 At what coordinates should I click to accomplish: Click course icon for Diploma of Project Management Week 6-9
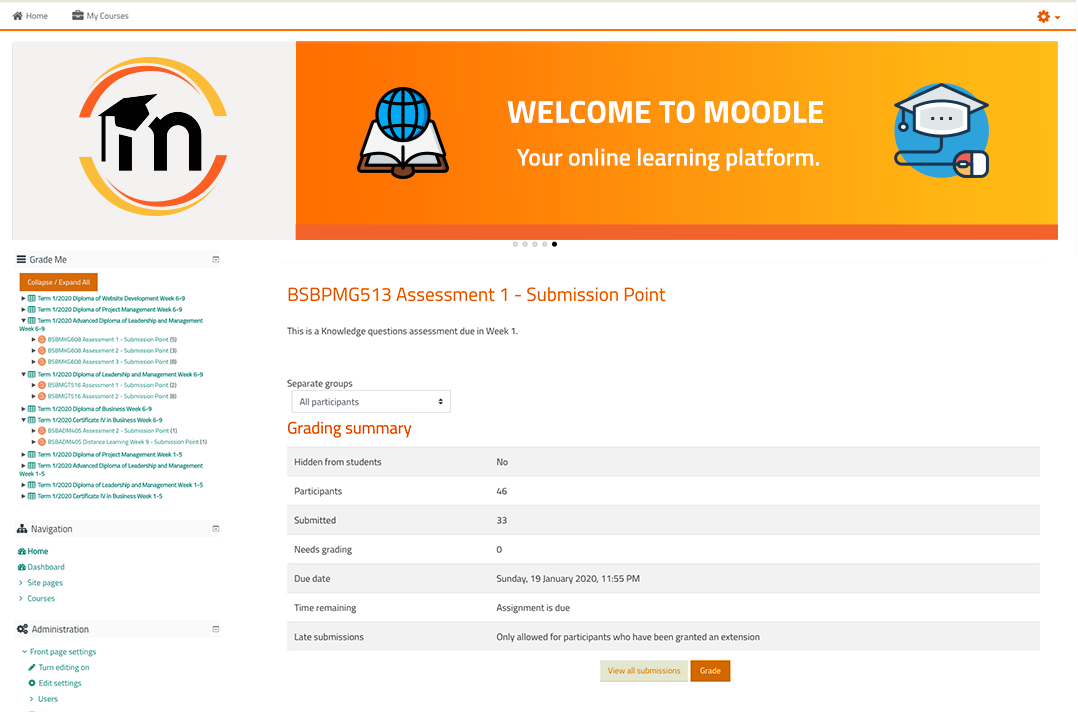[x=32, y=309]
